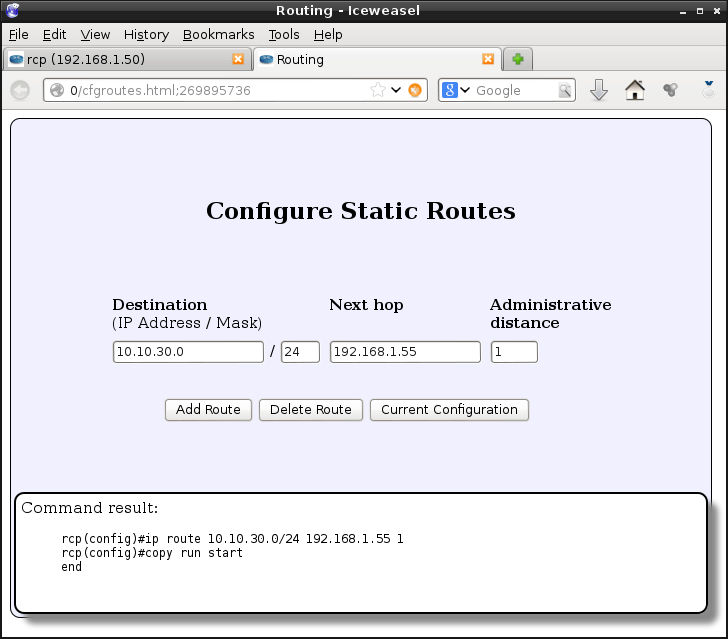The image size is (728, 639).
Task: Open the Edit menu
Action: (x=54, y=35)
